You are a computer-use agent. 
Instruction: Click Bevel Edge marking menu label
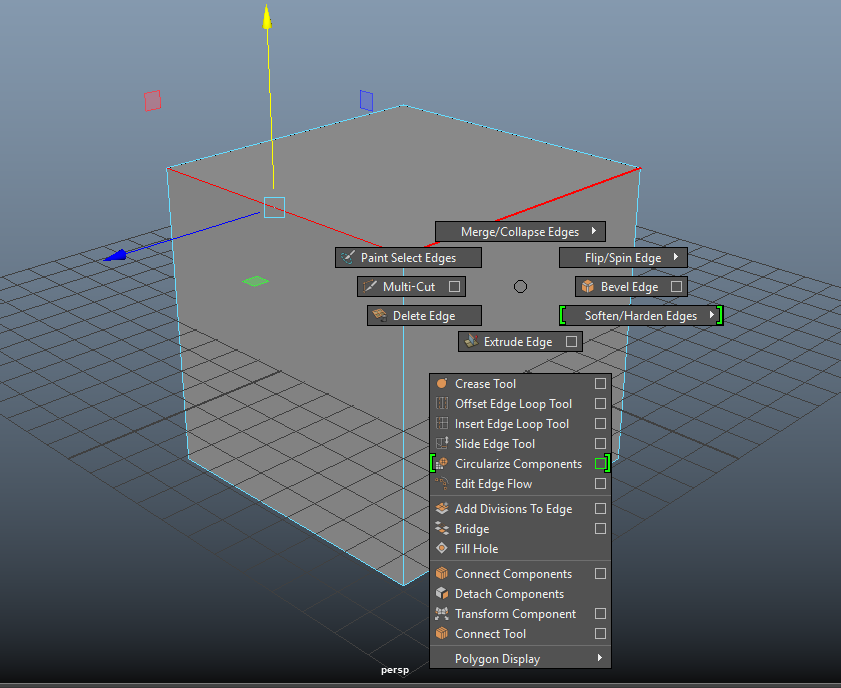pos(629,287)
